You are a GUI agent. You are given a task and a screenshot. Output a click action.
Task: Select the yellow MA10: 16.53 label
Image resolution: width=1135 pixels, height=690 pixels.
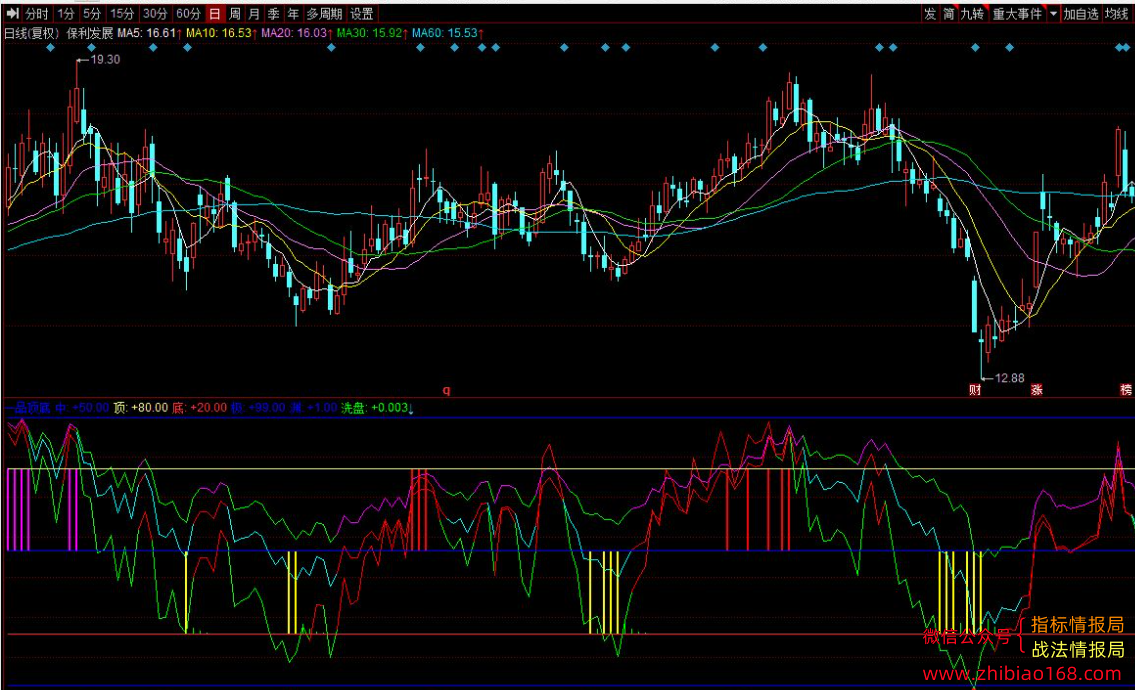[219, 33]
